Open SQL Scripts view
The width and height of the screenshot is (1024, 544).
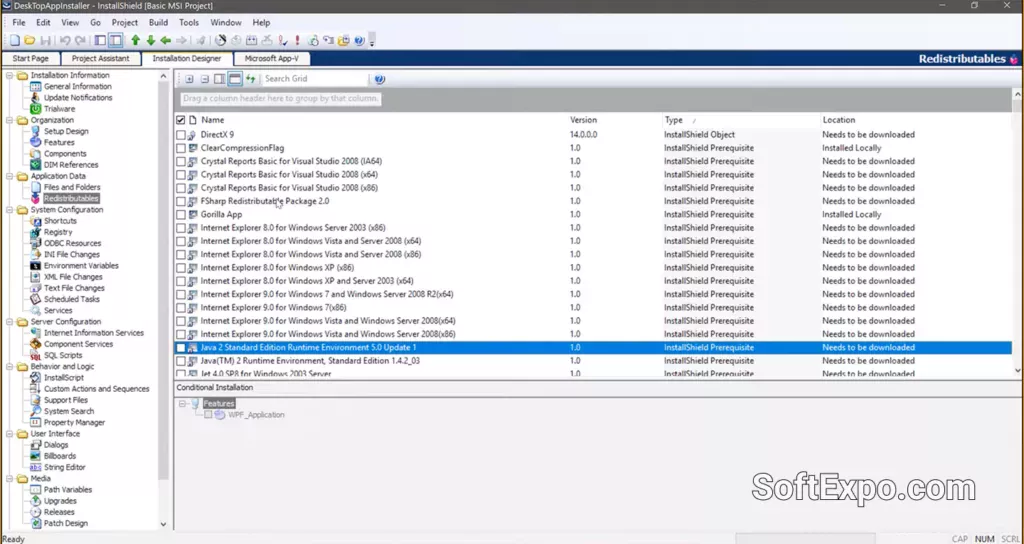pyautogui.click(x=63, y=355)
